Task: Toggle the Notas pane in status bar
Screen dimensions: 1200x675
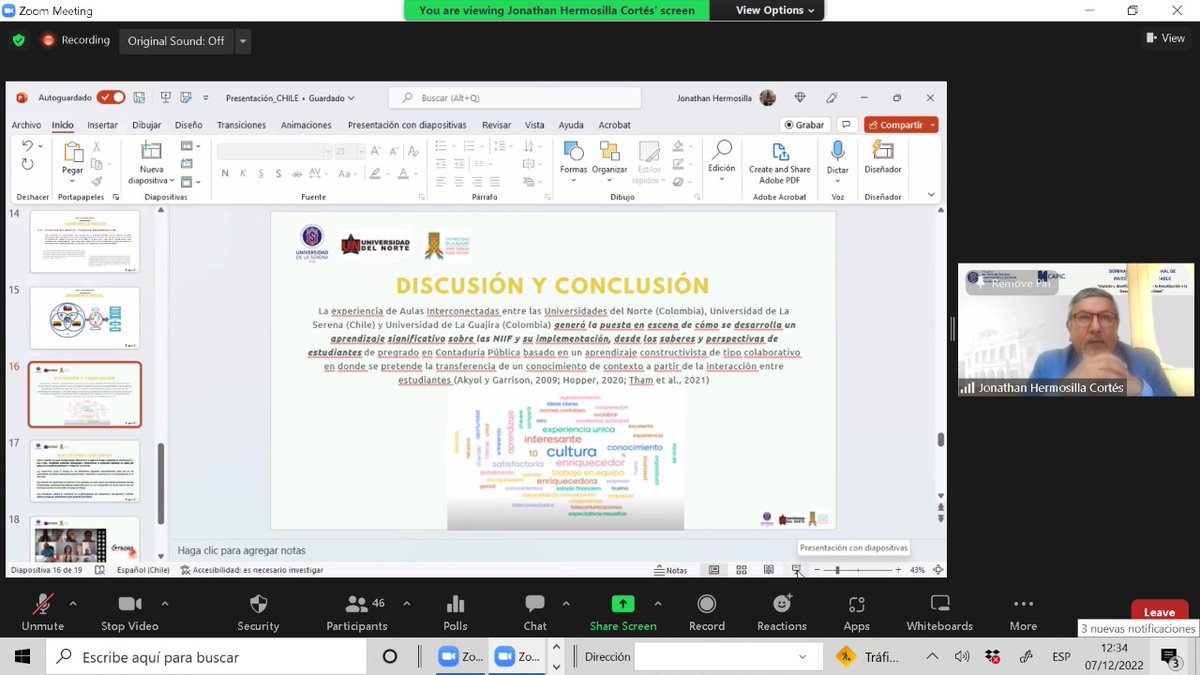Action: pyautogui.click(x=671, y=570)
